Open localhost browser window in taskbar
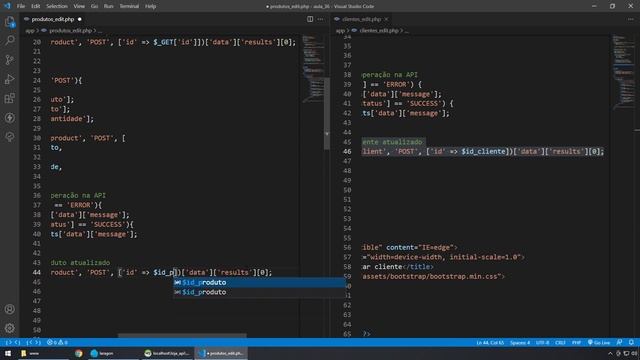The image size is (640, 360). click(x=167, y=353)
